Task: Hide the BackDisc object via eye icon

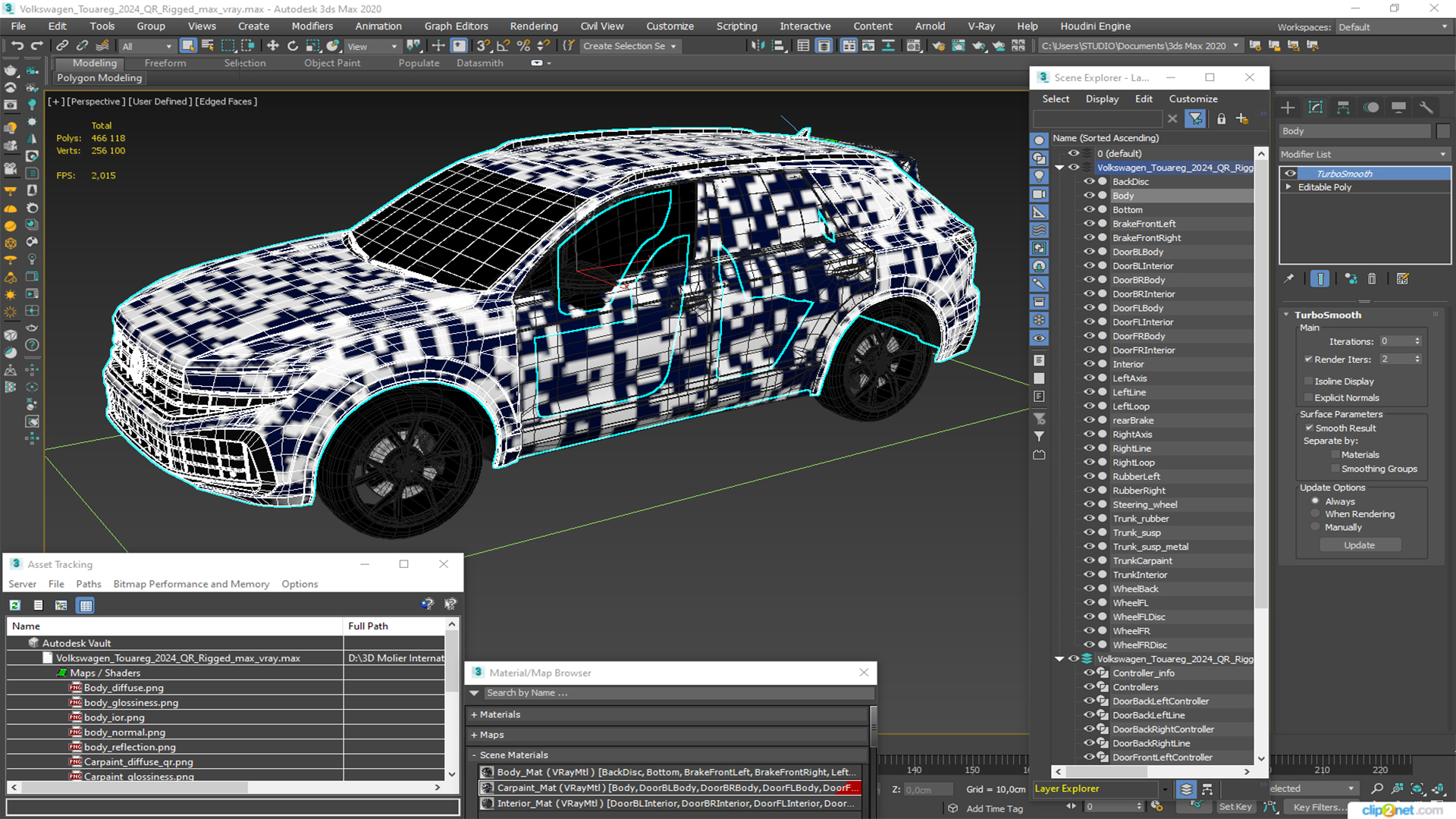Action: coord(1089,182)
